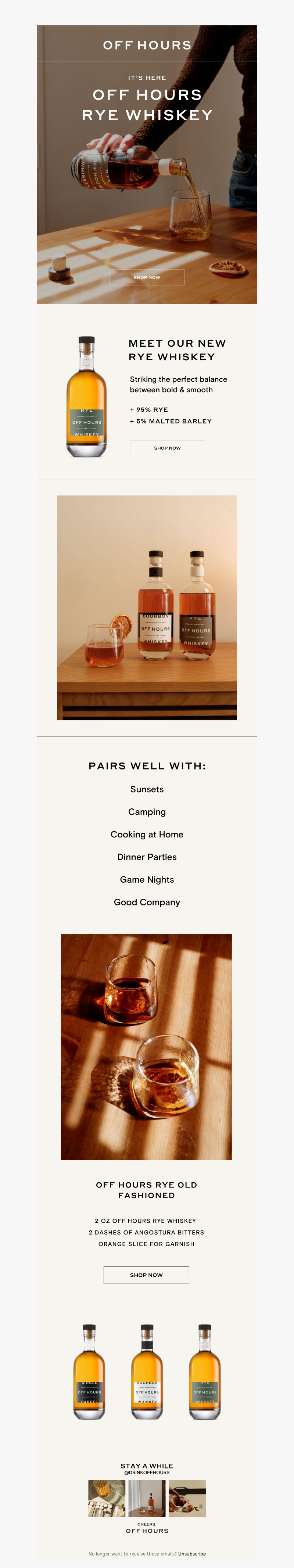This screenshot has width=294, height=1568.
Task: Click SHOP NOW button on hero image
Action: 147,277
